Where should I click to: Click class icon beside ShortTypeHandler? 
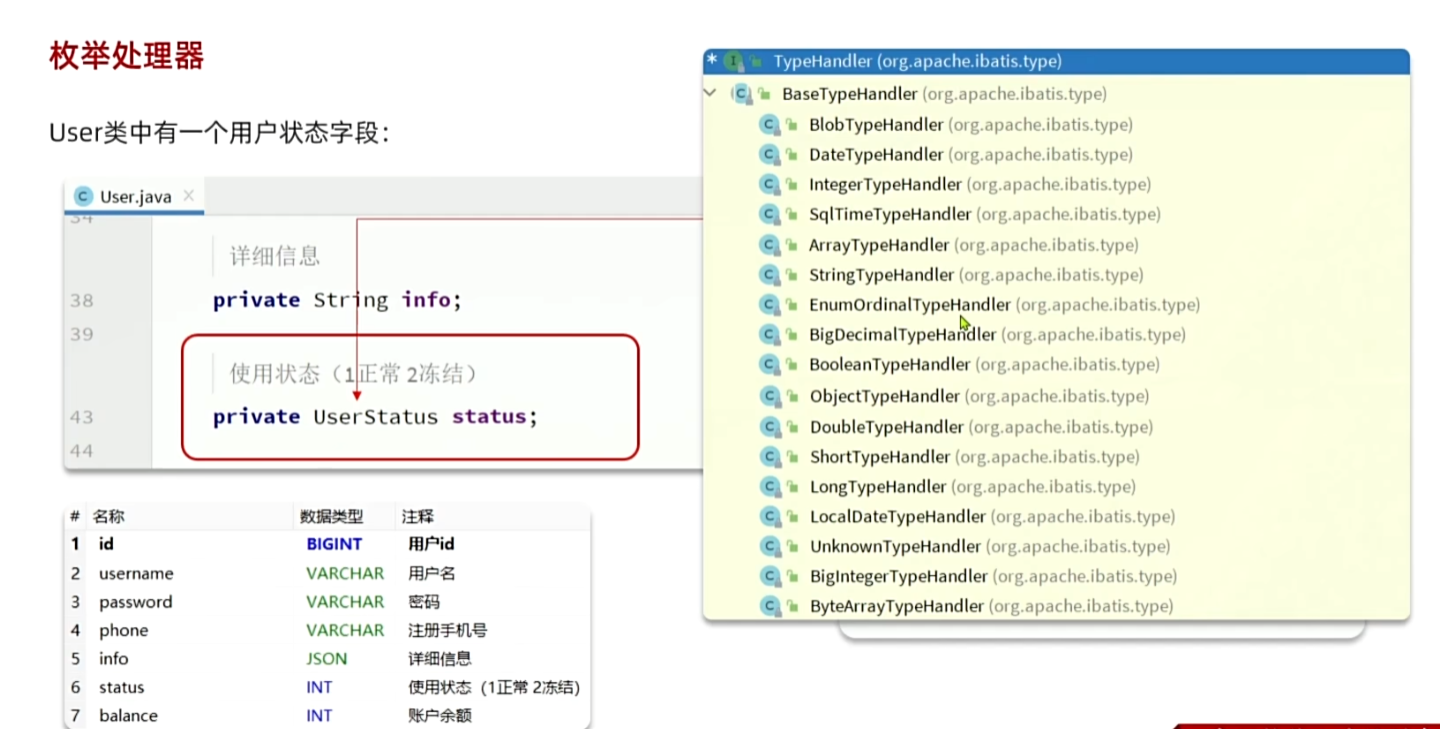coord(769,457)
